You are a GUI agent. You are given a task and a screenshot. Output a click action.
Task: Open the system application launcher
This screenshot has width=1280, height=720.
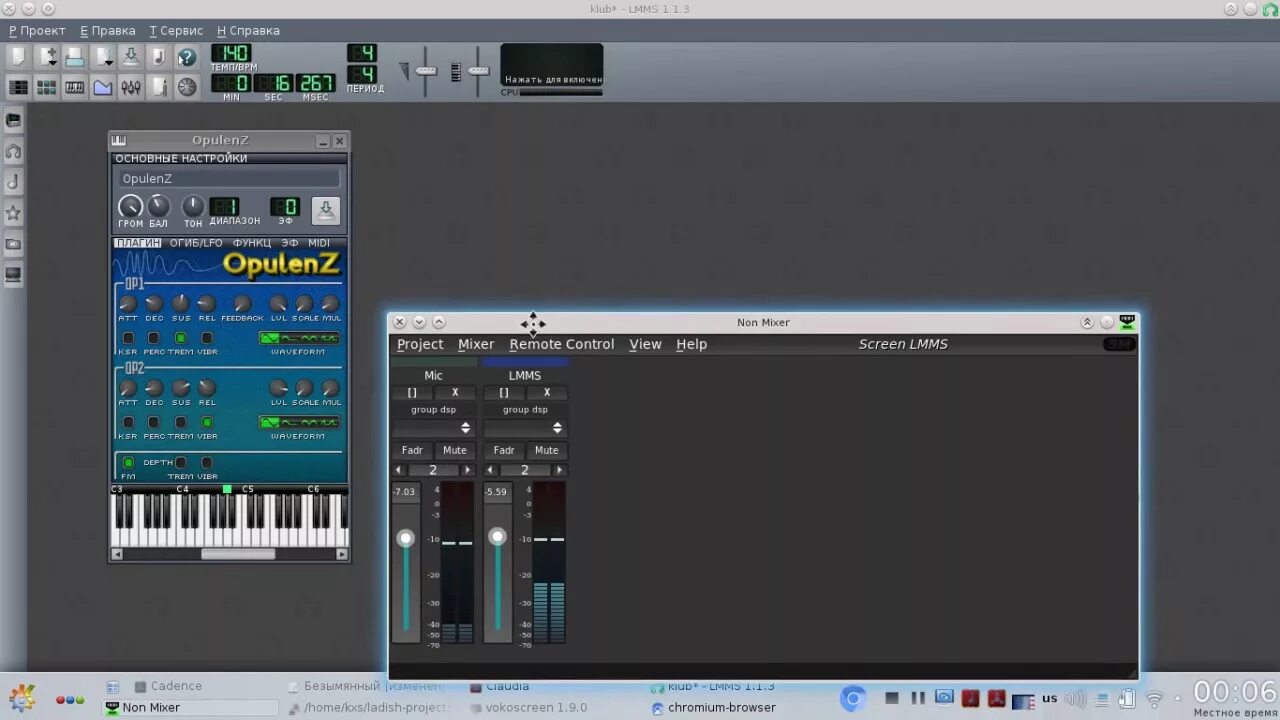point(22,697)
